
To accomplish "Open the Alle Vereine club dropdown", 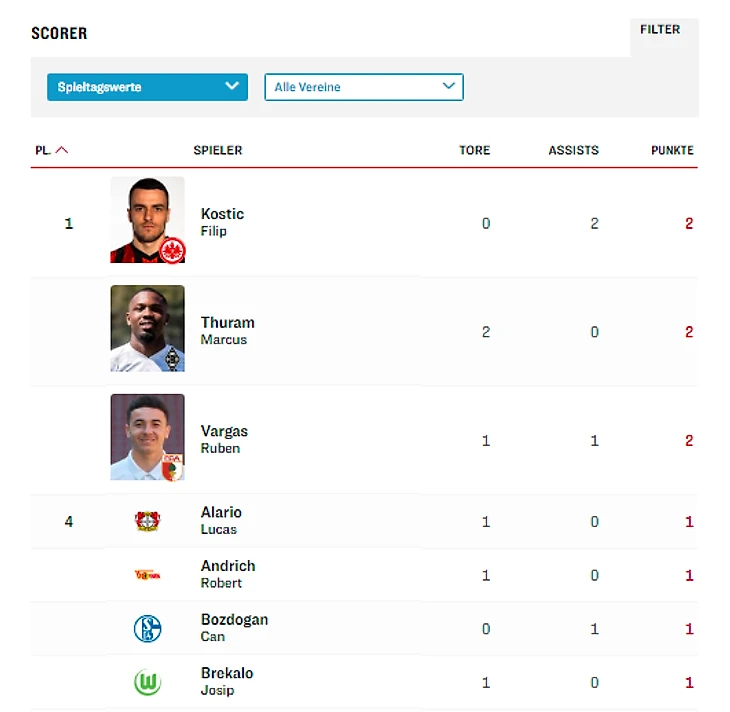I will [x=363, y=87].
